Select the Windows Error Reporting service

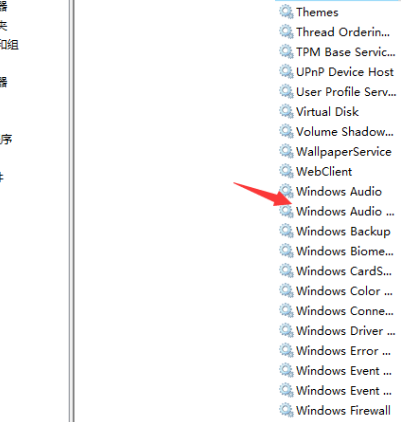(343, 351)
